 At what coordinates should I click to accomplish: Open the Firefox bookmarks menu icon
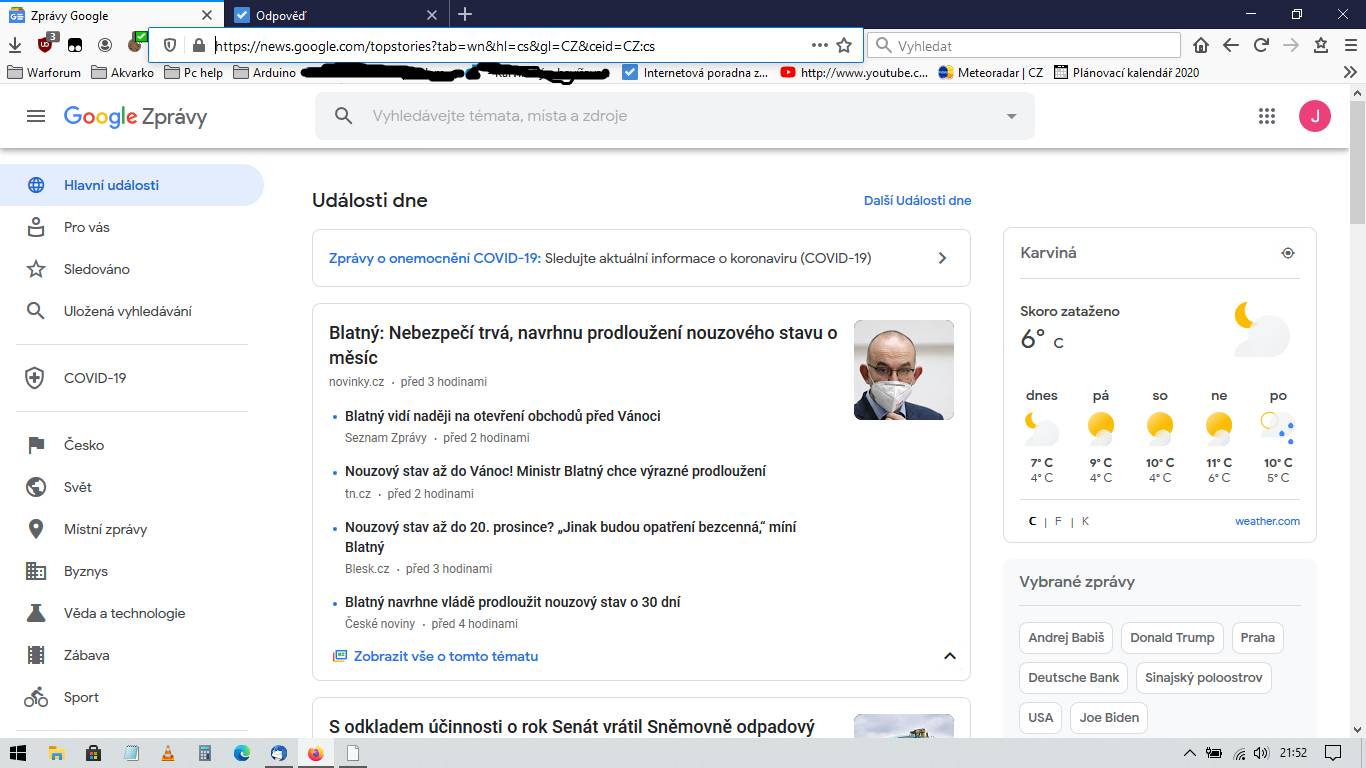[1321, 45]
